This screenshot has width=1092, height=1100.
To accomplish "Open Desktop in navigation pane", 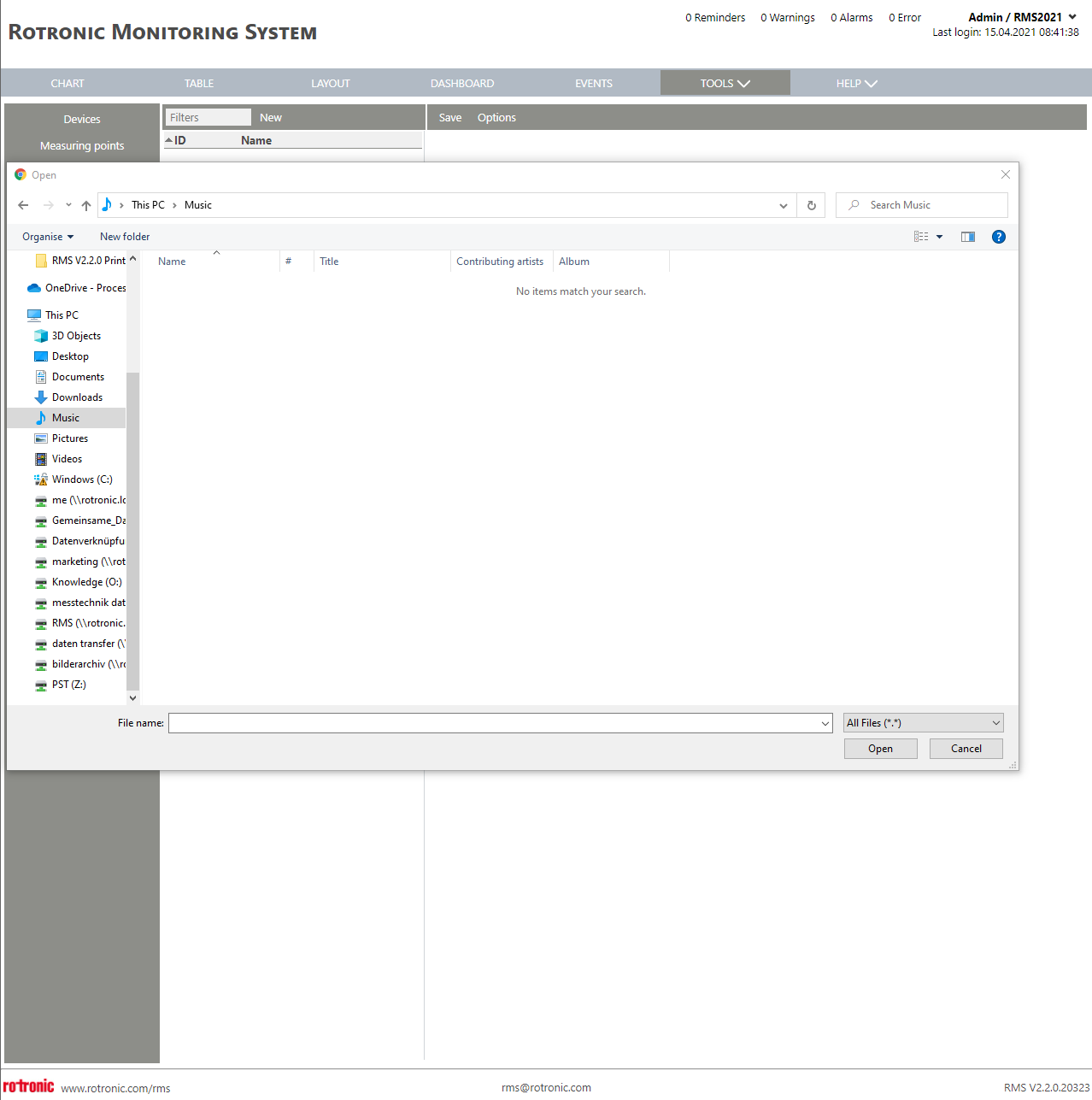I will click(x=62, y=356).
